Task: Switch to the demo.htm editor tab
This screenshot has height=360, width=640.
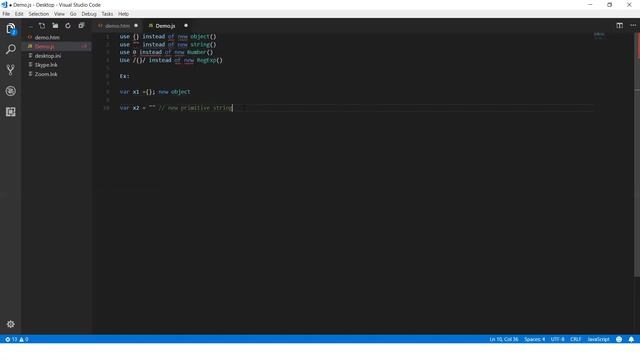Action: 117,26
